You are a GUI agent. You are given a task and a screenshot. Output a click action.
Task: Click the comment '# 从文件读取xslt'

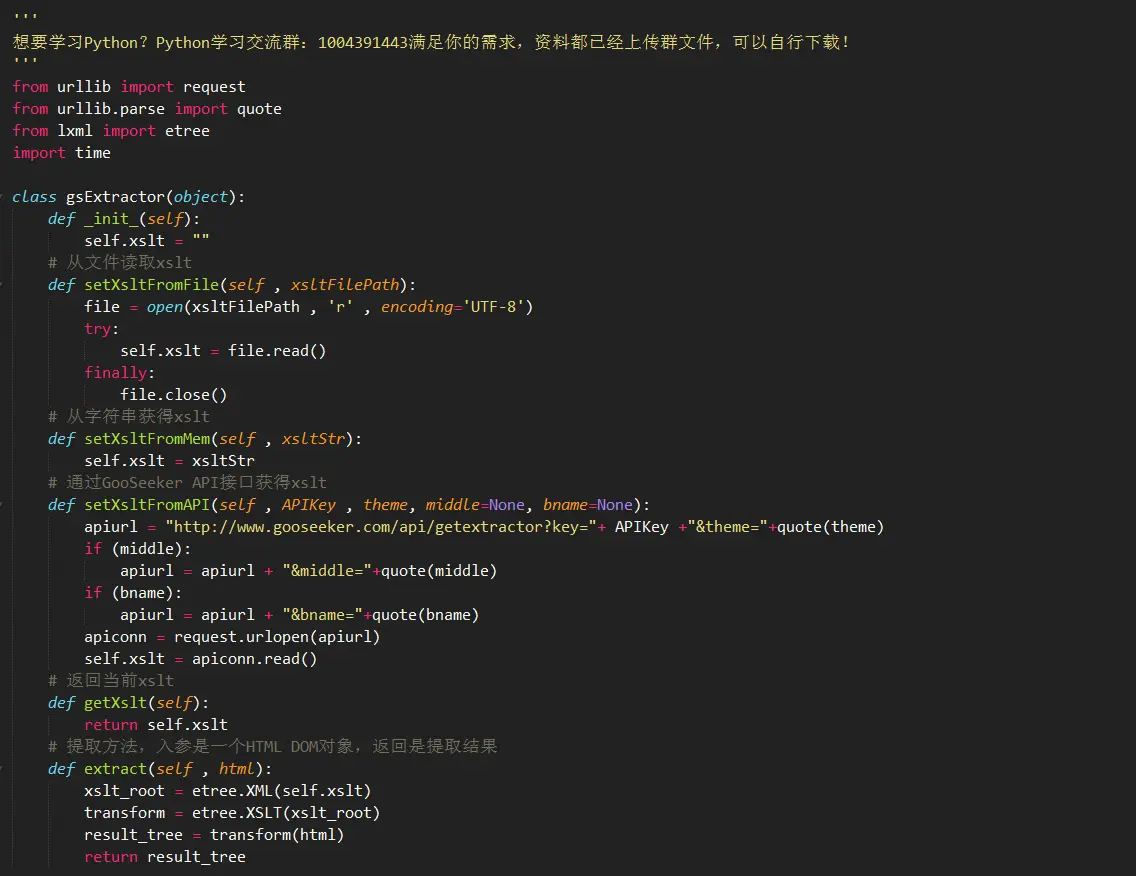pos(120,262)
